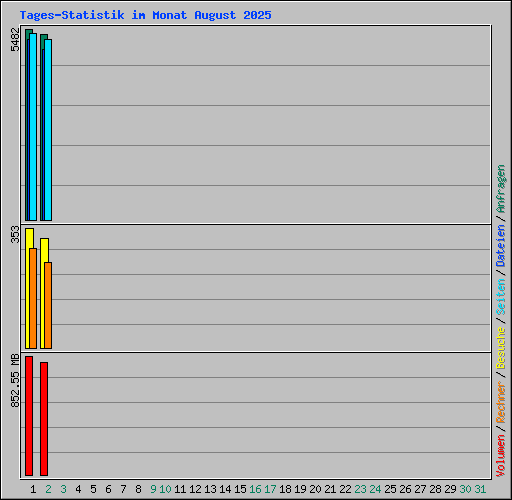Click day label 8 on x-axis
The image size is (512, 500).
138,489
